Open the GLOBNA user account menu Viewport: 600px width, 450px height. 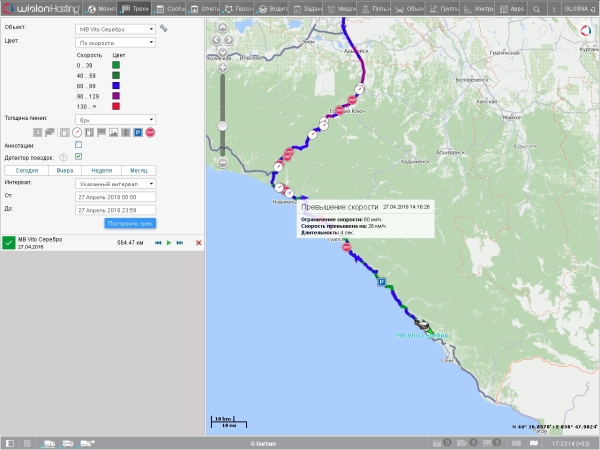[580, 8]
